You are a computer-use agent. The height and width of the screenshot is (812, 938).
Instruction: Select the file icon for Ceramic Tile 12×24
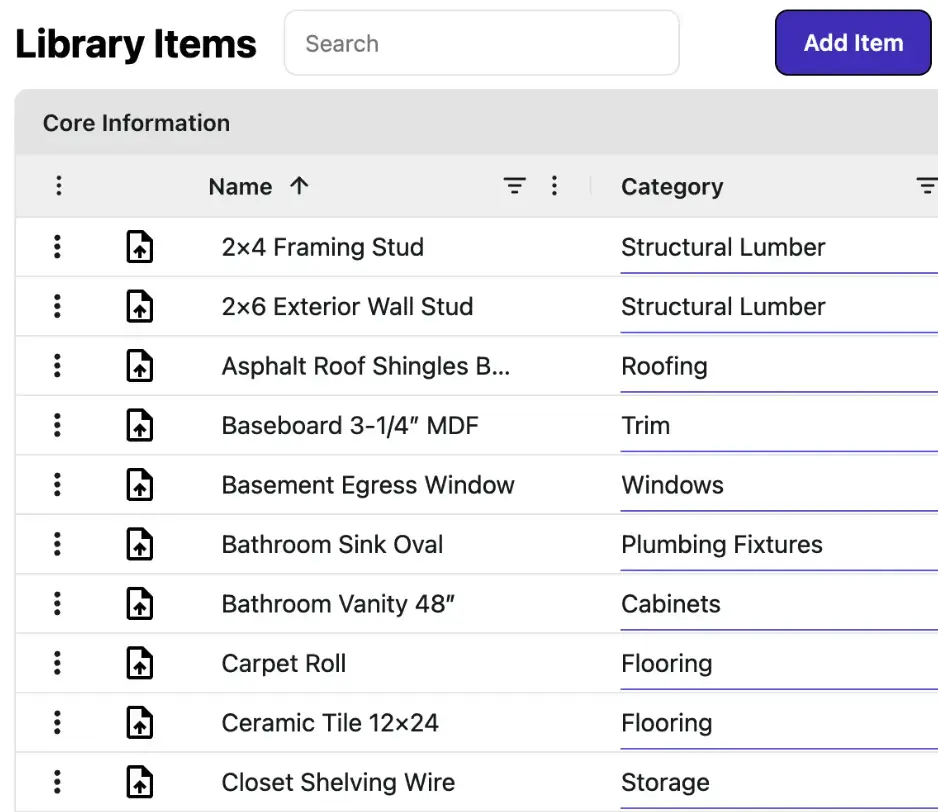pos(139,722)
